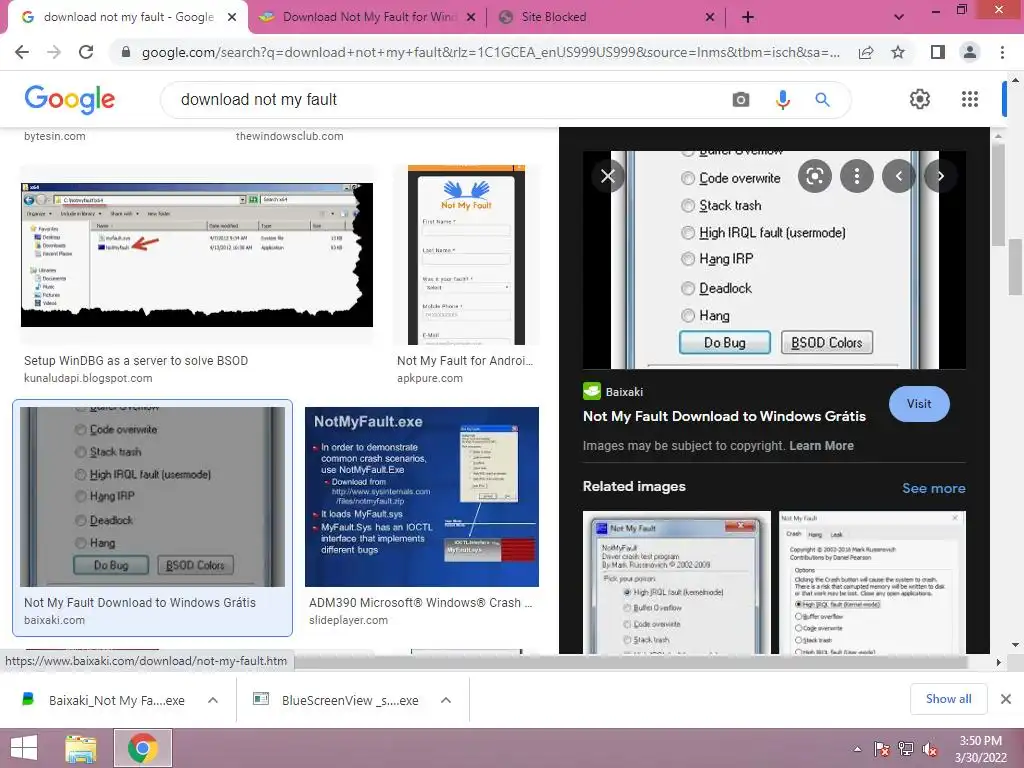Open the large preview image in the panel
This screenshot has width=1024, height=768.
(x=775, y=260)
